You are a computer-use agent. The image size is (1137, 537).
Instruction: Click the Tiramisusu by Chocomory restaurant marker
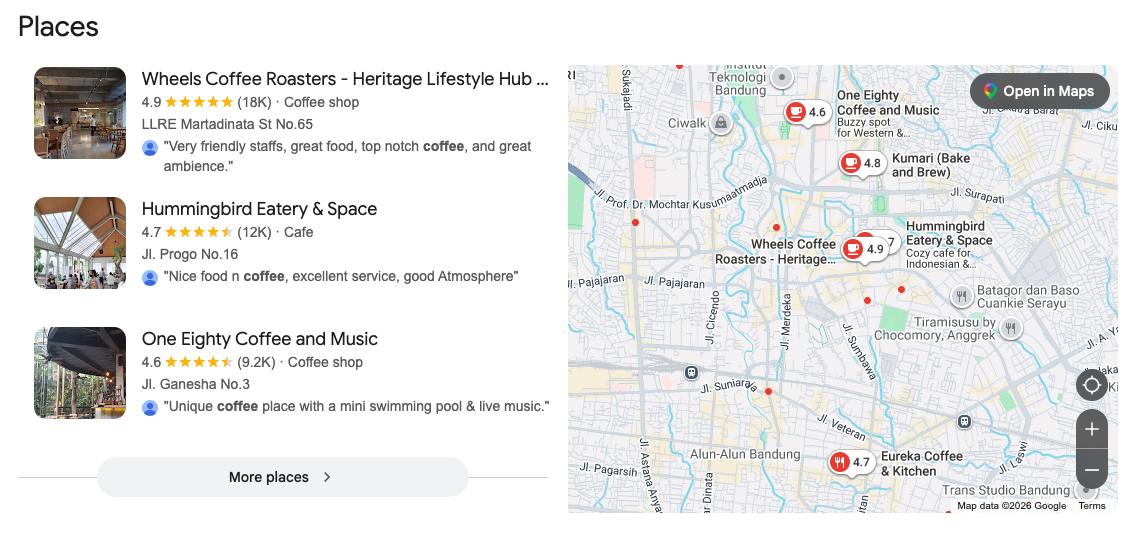(x=1011, y=328)
